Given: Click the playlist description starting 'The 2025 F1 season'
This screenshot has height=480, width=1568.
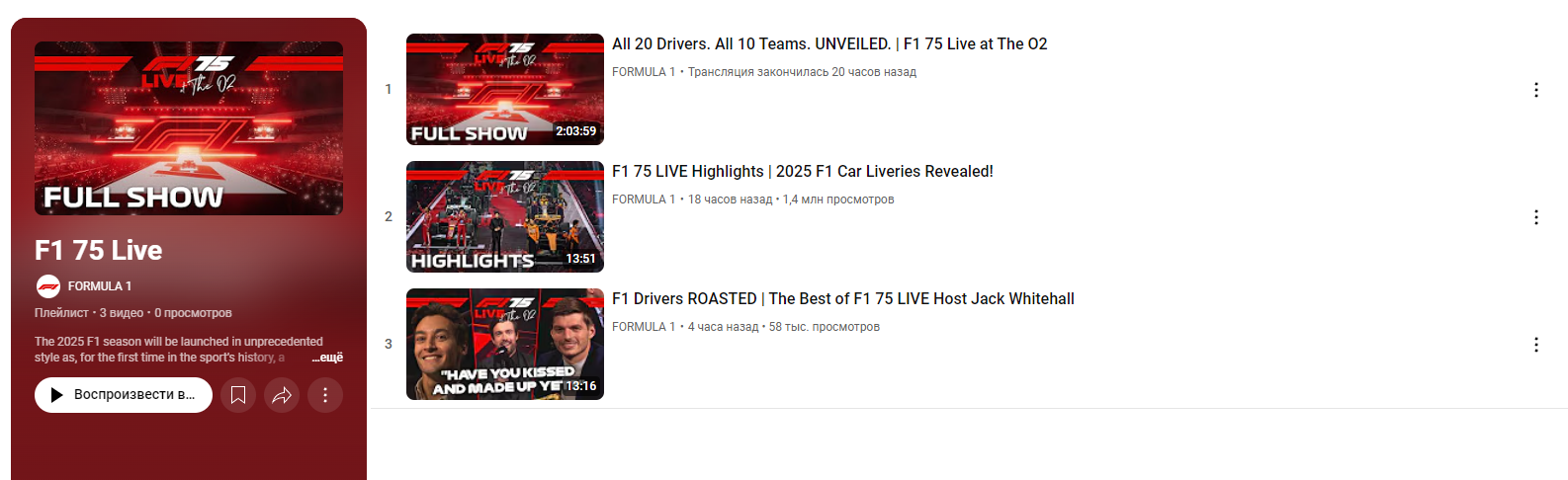Looking at the screenshot, I should point(178,350).
